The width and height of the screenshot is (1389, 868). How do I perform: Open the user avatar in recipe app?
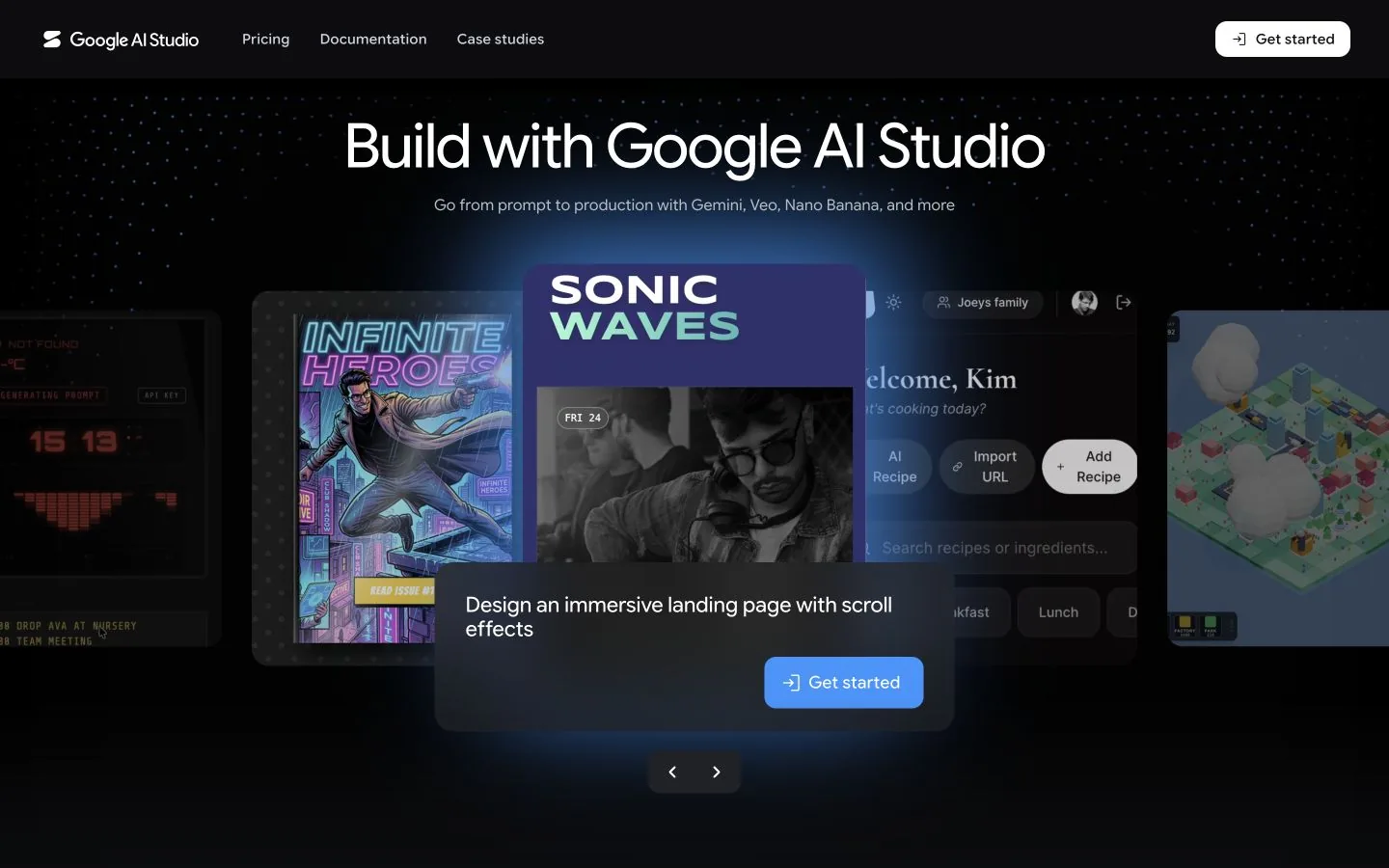1084,303
